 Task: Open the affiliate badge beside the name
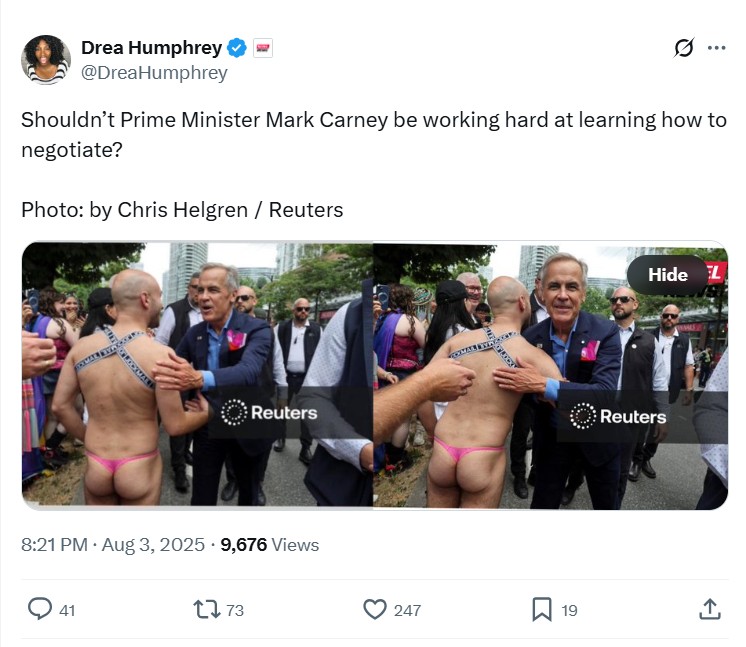(x=263, y=48)
